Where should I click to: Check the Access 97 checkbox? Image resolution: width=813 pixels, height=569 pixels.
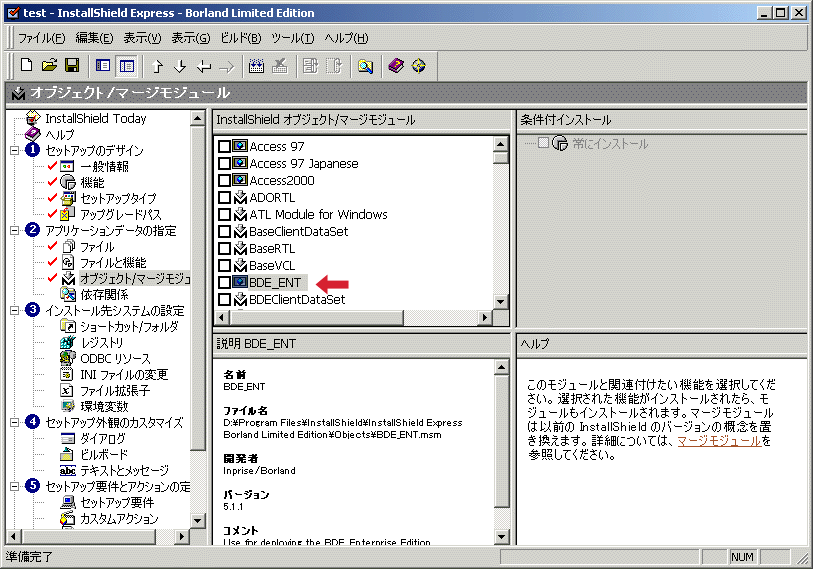click(x=224, y=146)
